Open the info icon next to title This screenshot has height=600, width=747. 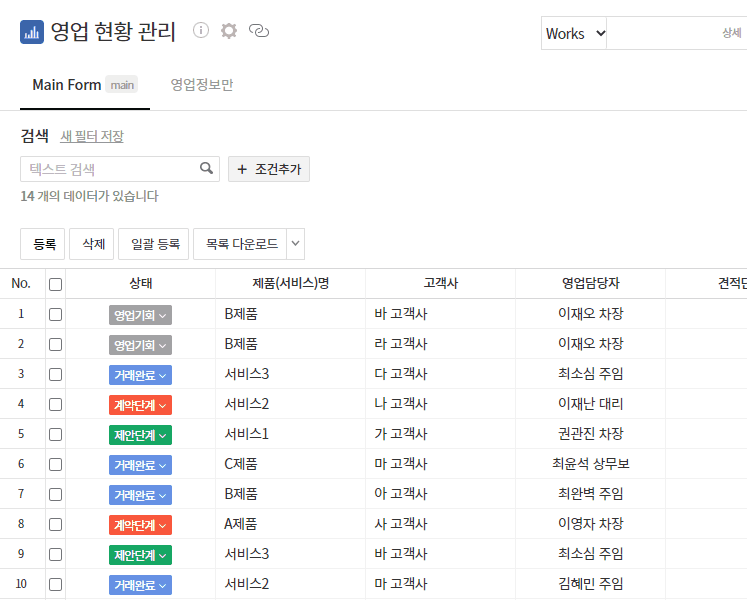pos(201,31)
